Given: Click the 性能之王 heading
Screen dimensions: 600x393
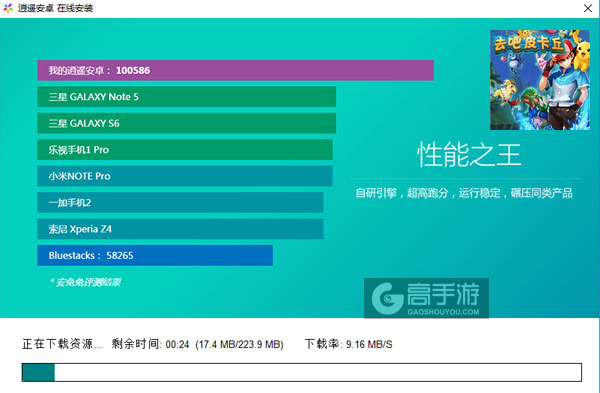Looking at the screenshot, I should 469,155.
